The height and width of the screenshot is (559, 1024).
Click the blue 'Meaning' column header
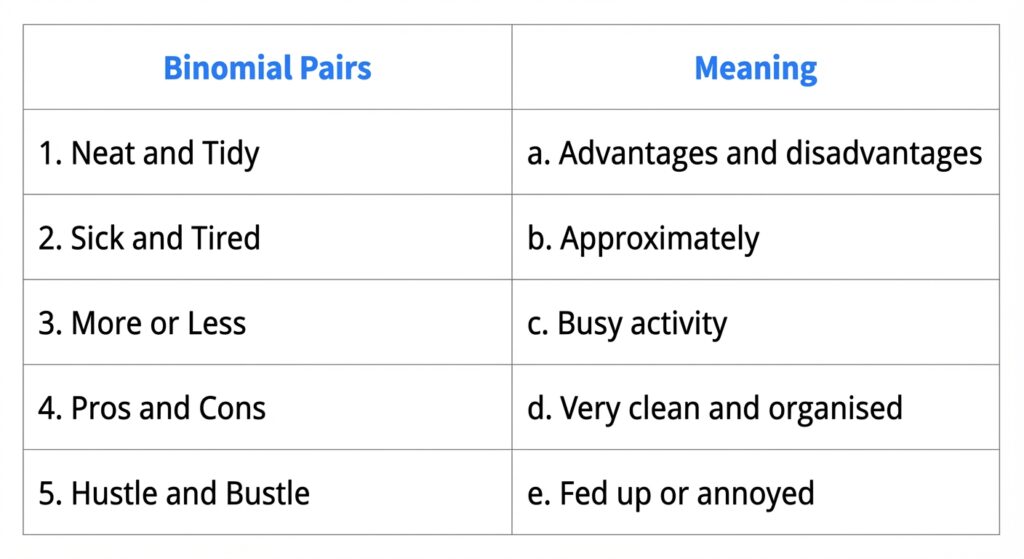pyautogui.click(x=755, y=68)
